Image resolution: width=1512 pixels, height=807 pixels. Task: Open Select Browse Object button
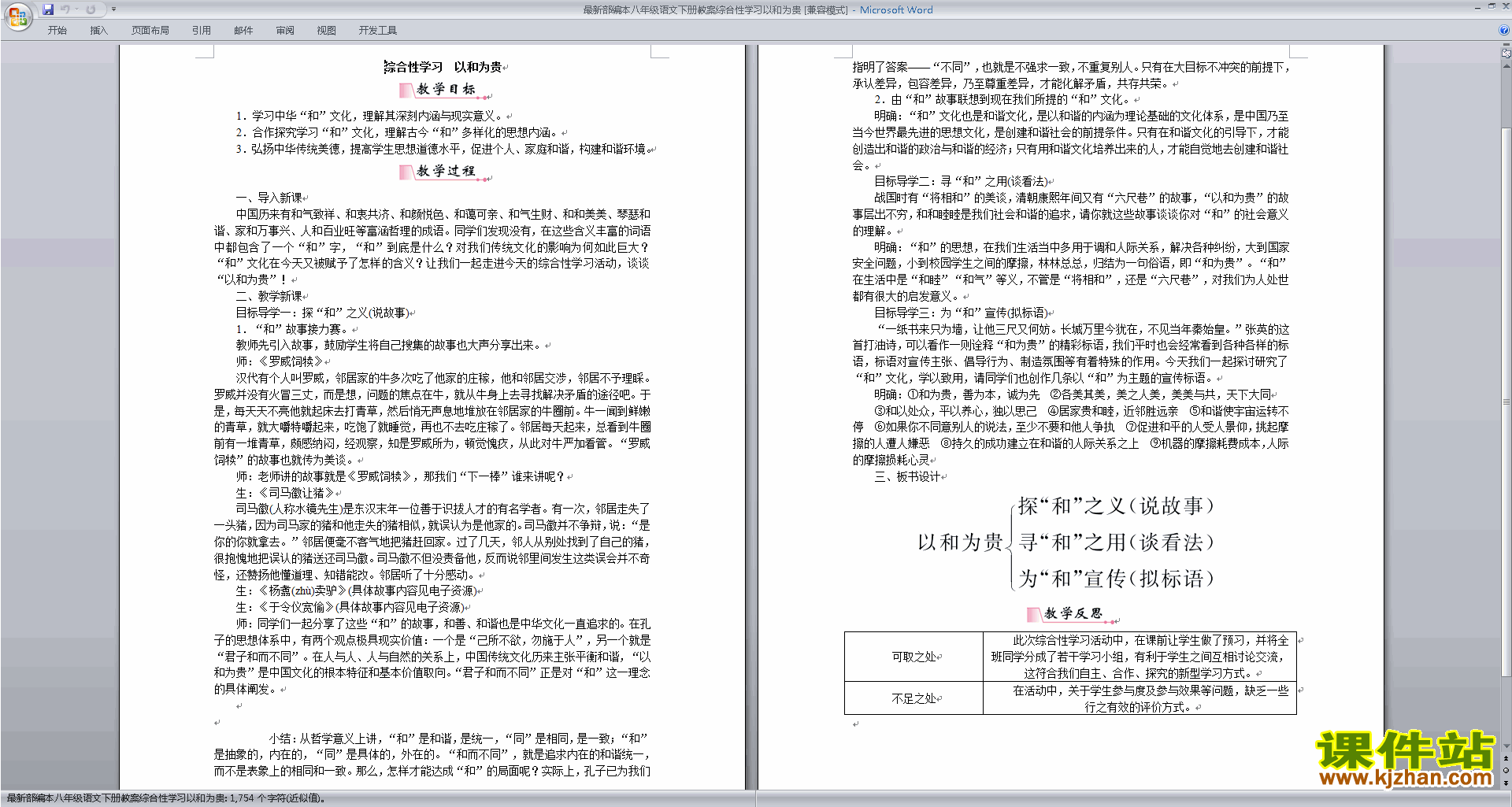coord(1506,771)
